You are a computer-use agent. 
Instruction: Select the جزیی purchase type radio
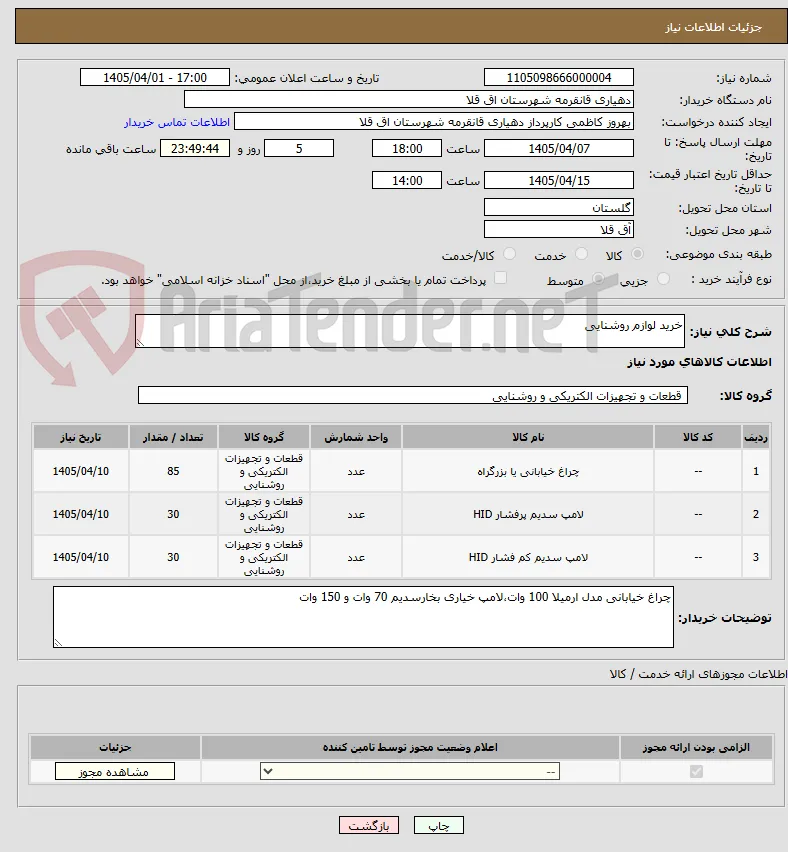tap(663, 279)
